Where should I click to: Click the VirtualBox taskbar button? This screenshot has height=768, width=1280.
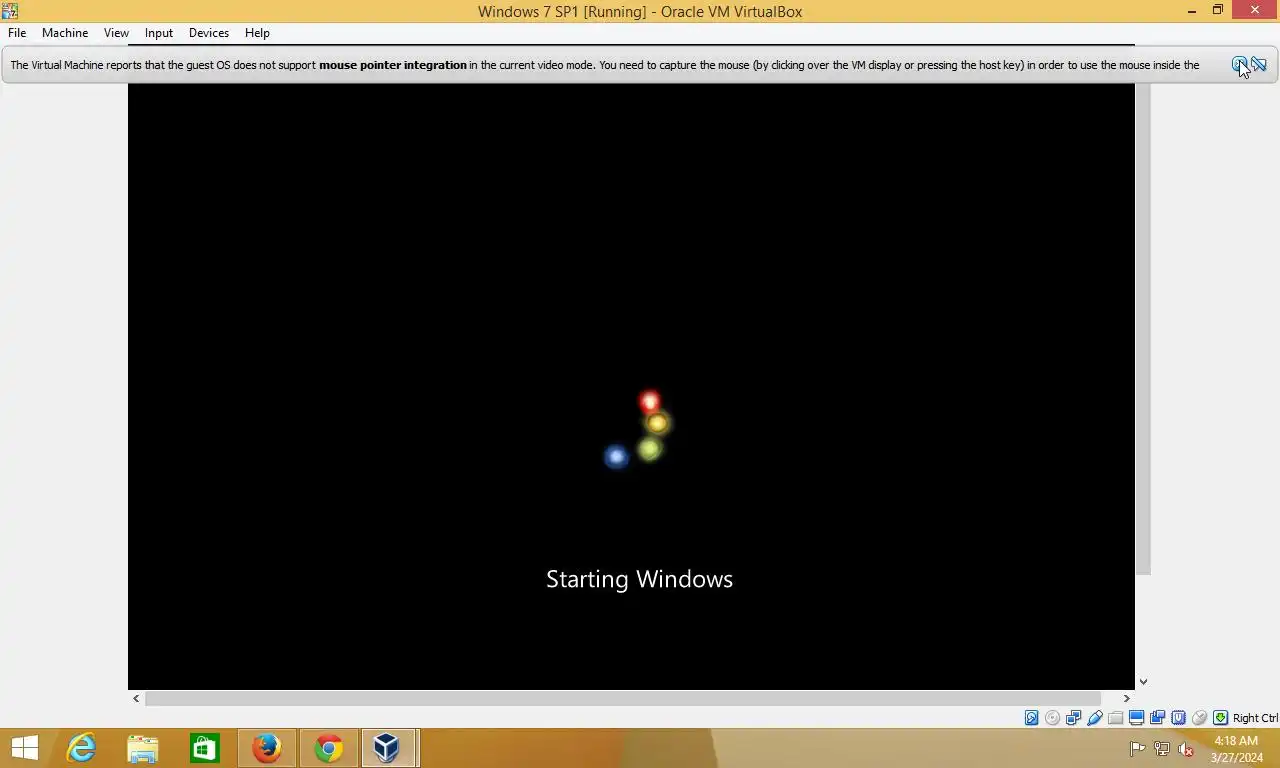pos(389,748)
